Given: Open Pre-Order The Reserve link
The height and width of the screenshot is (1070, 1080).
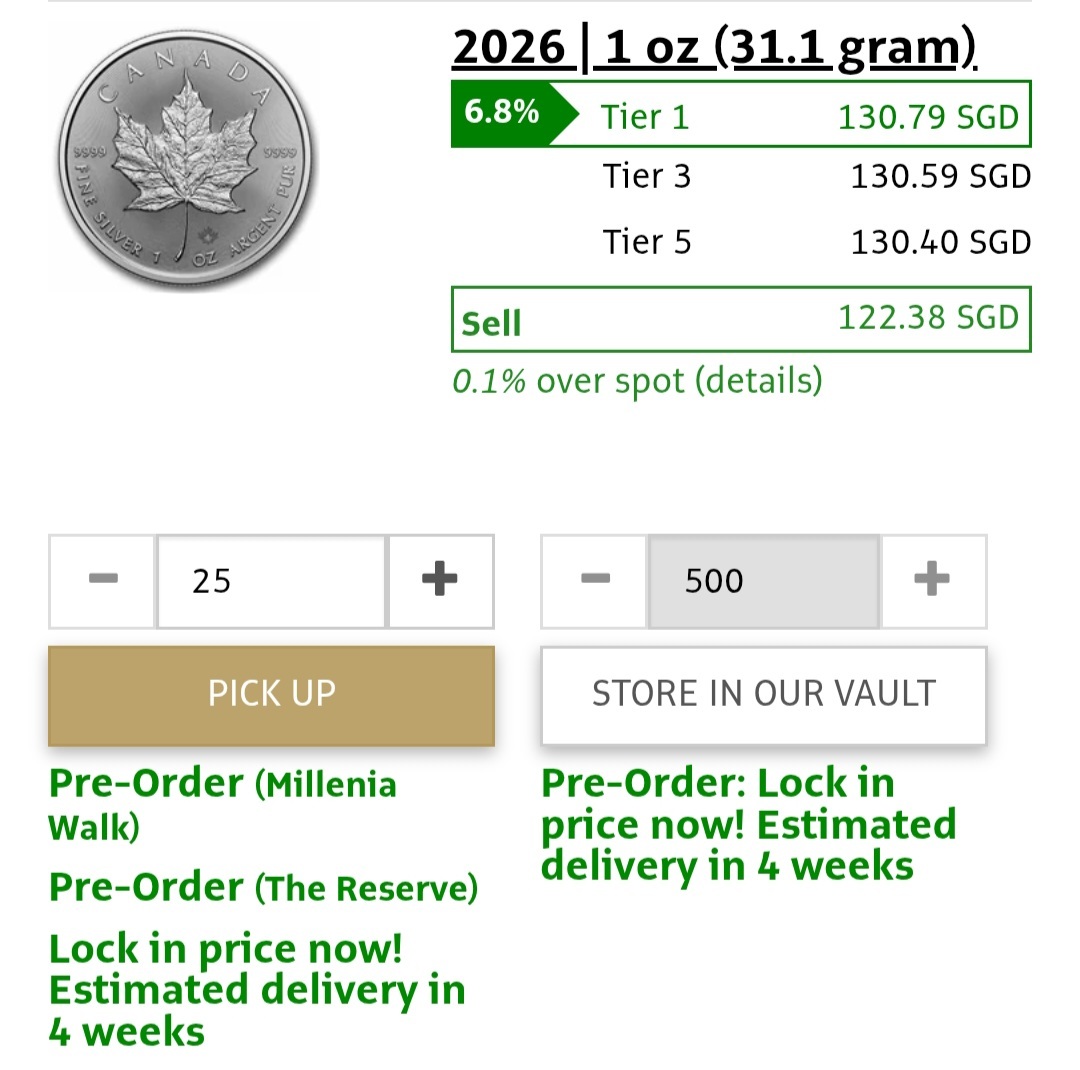Looking at the screenshot, I should point(263,887).
